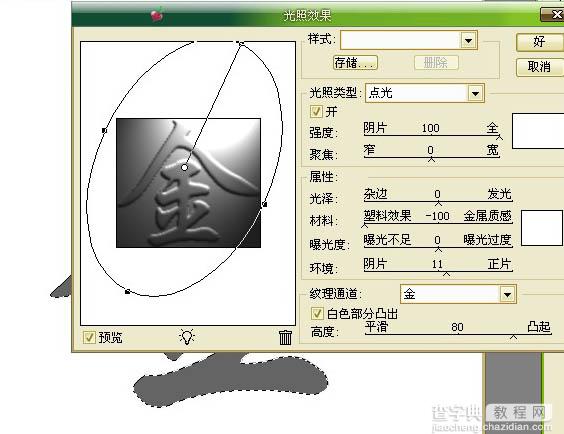
Task: Click the light bulb new-light icon
Action: (x=187, y=337)
